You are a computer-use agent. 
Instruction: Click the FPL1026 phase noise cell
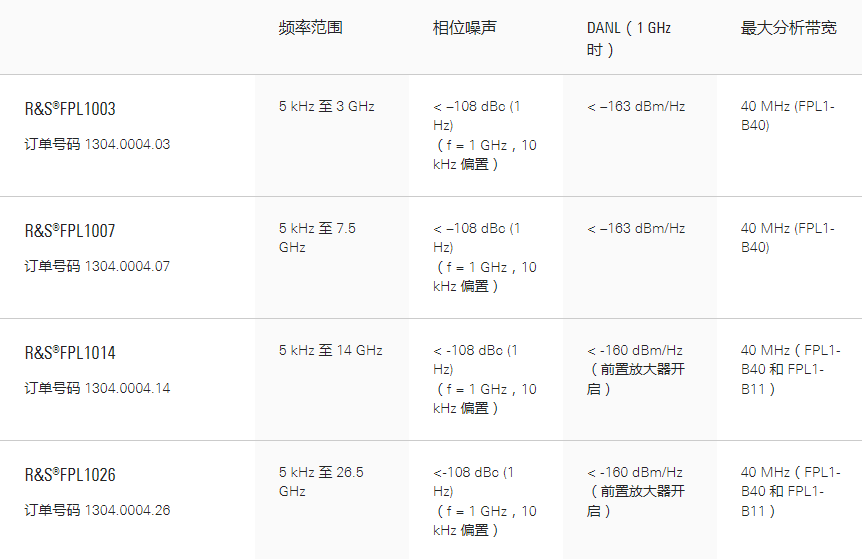pyautogui.click(x=484, y=500)
